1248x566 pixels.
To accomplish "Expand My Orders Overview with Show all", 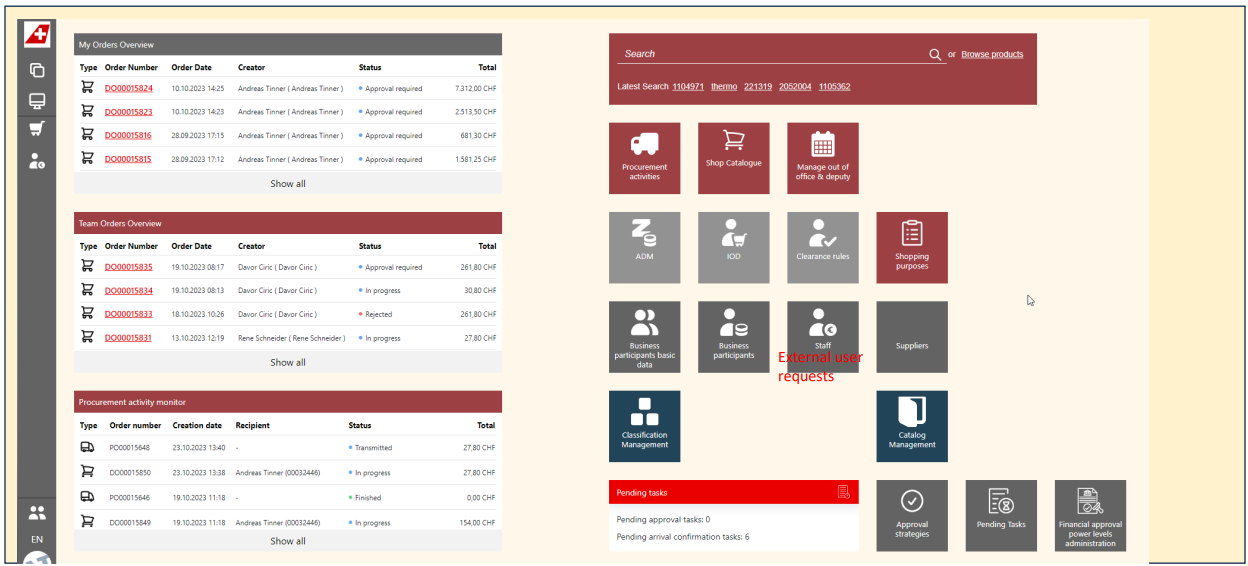I will point(288,184).
